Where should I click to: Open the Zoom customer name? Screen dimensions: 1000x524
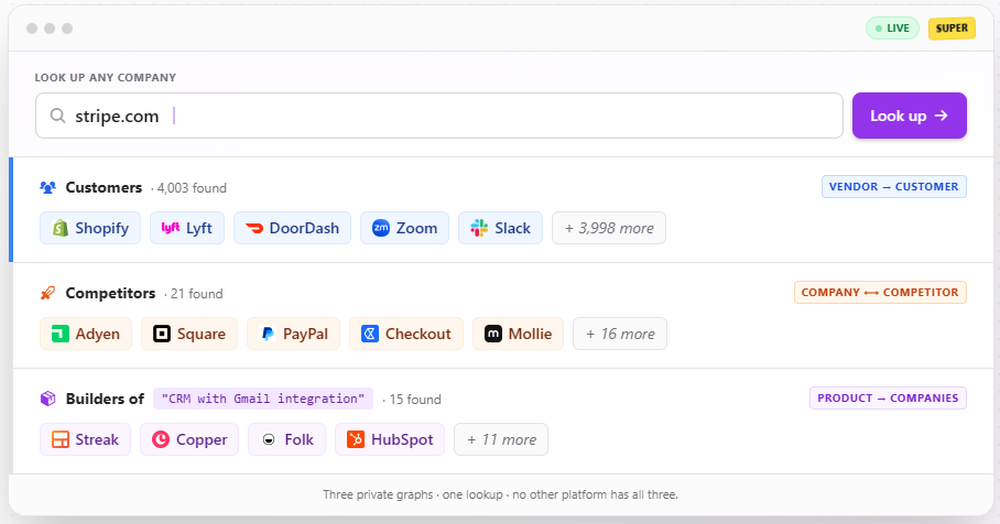pyautogui.click(x=416, y=228)
